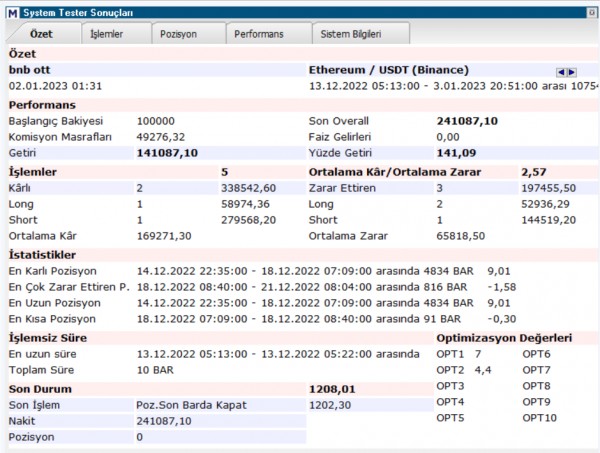The image size is (600, 453).
Task: Click the '91 BAR' date range text
Action: click(x=299, y=319)
